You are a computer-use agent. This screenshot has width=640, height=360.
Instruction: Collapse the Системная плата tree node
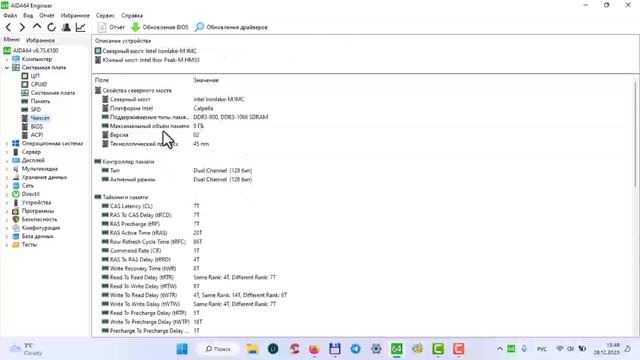coord(7,68)
